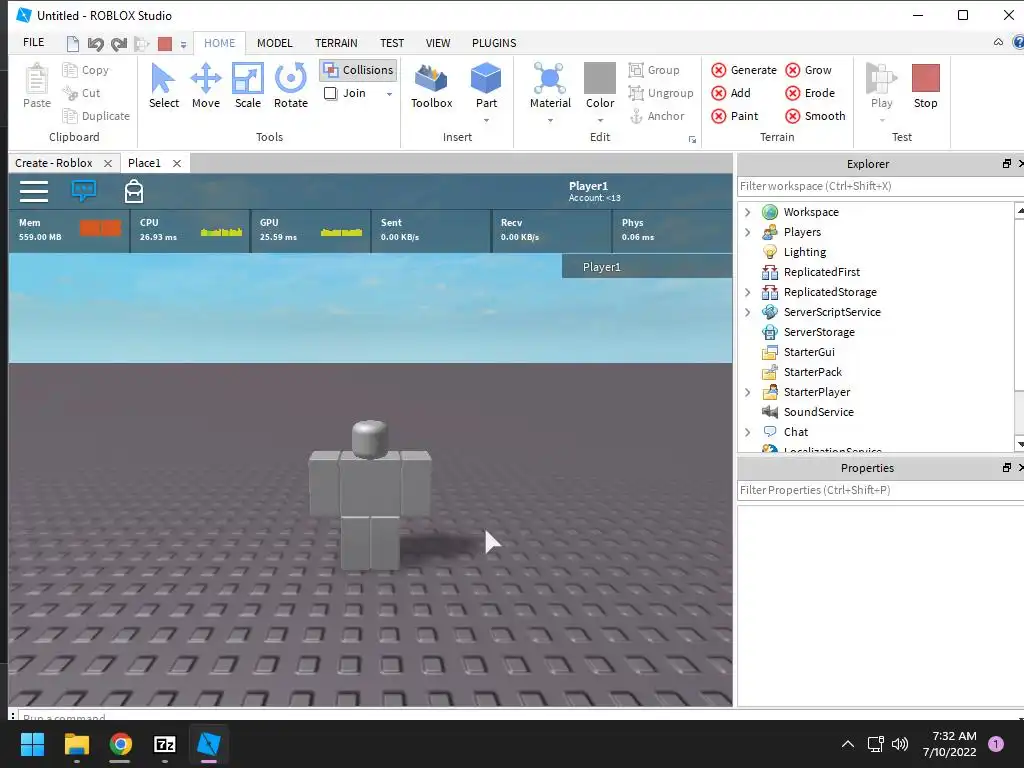The width and height of the screenshot is (1024, 768).
Task: Click the terrain Paint tool
Action: point(735,116)
